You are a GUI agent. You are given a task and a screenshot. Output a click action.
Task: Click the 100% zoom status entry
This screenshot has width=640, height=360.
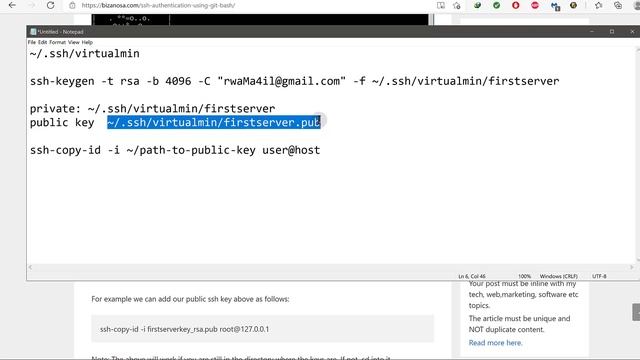coord(524,276)
